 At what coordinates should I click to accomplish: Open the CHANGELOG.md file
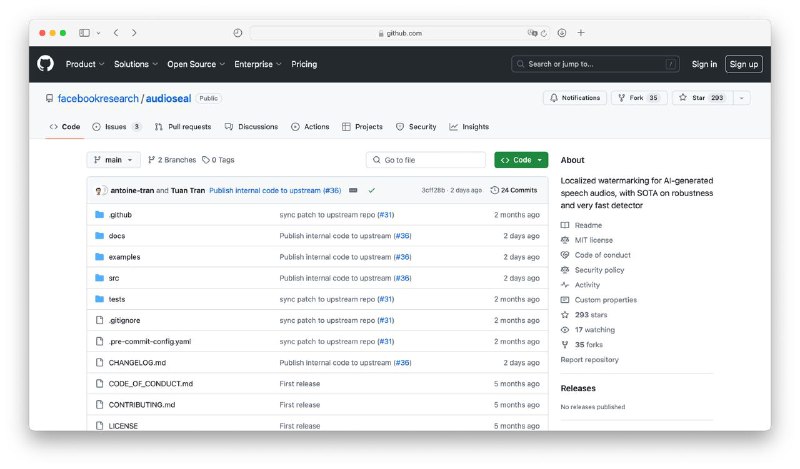point(137,362)
